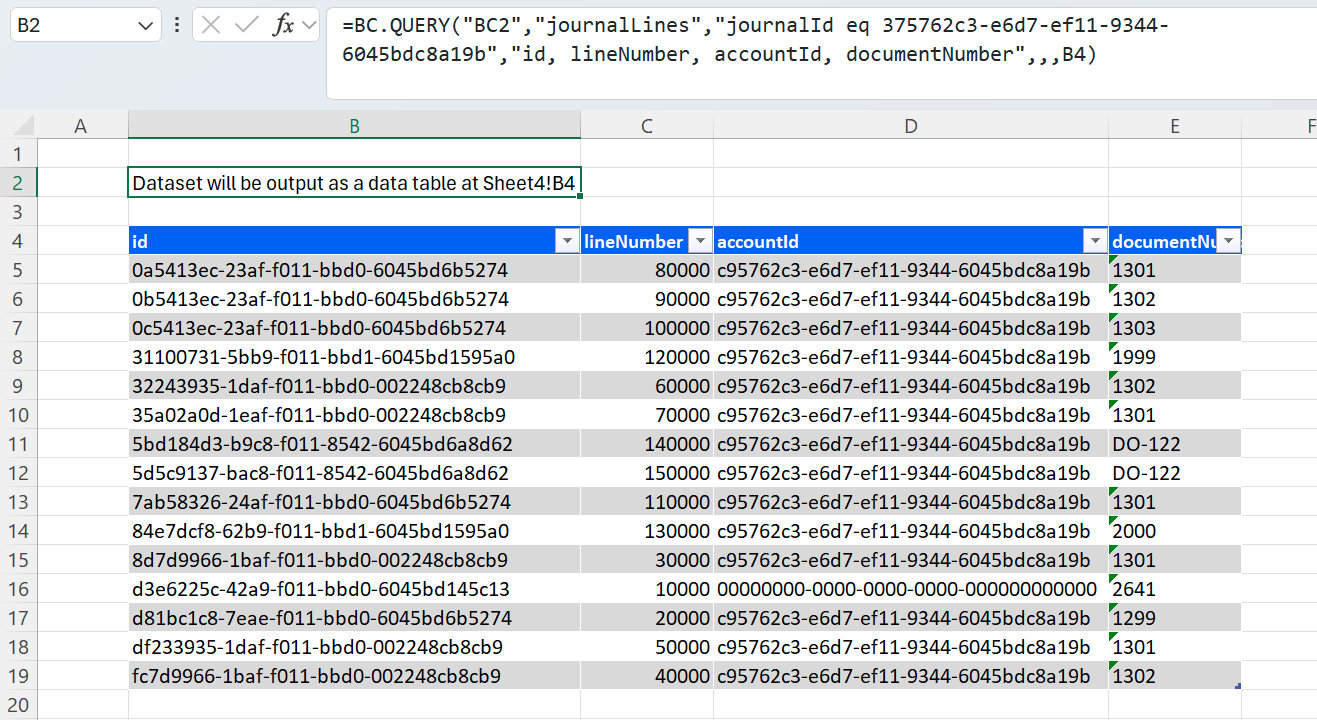Open the documentNumber column filter dropdown
Viewport: 1317px width, 720px height.
coord(1228,241)
